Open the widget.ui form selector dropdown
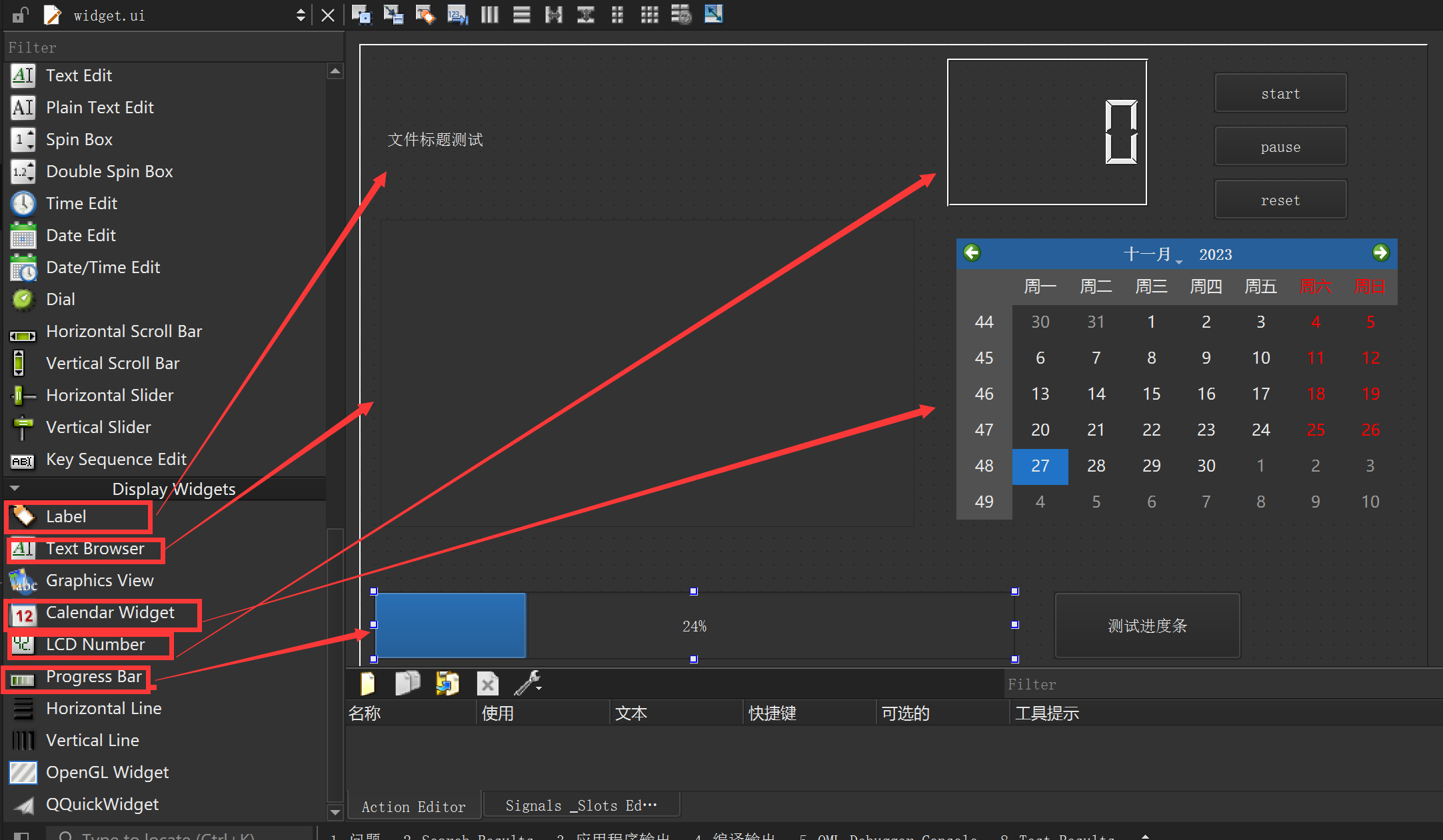This screenshot has height=840, width=1443. [300, 14]
